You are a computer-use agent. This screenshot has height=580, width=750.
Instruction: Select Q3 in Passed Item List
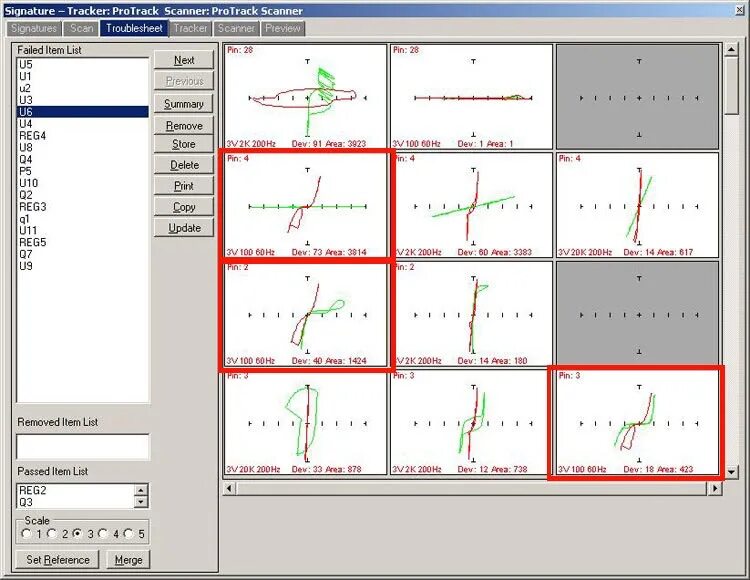76,502
